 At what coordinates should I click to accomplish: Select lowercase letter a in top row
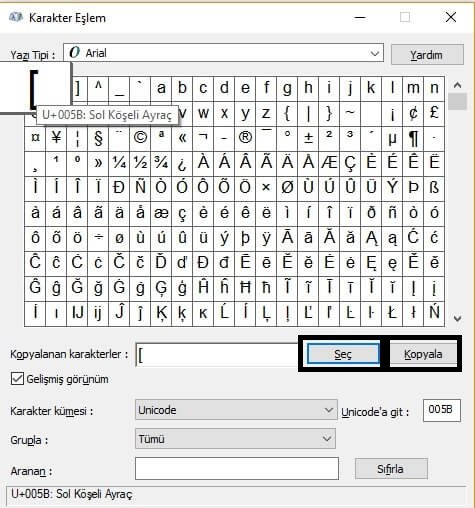click(x=161, y=88)
